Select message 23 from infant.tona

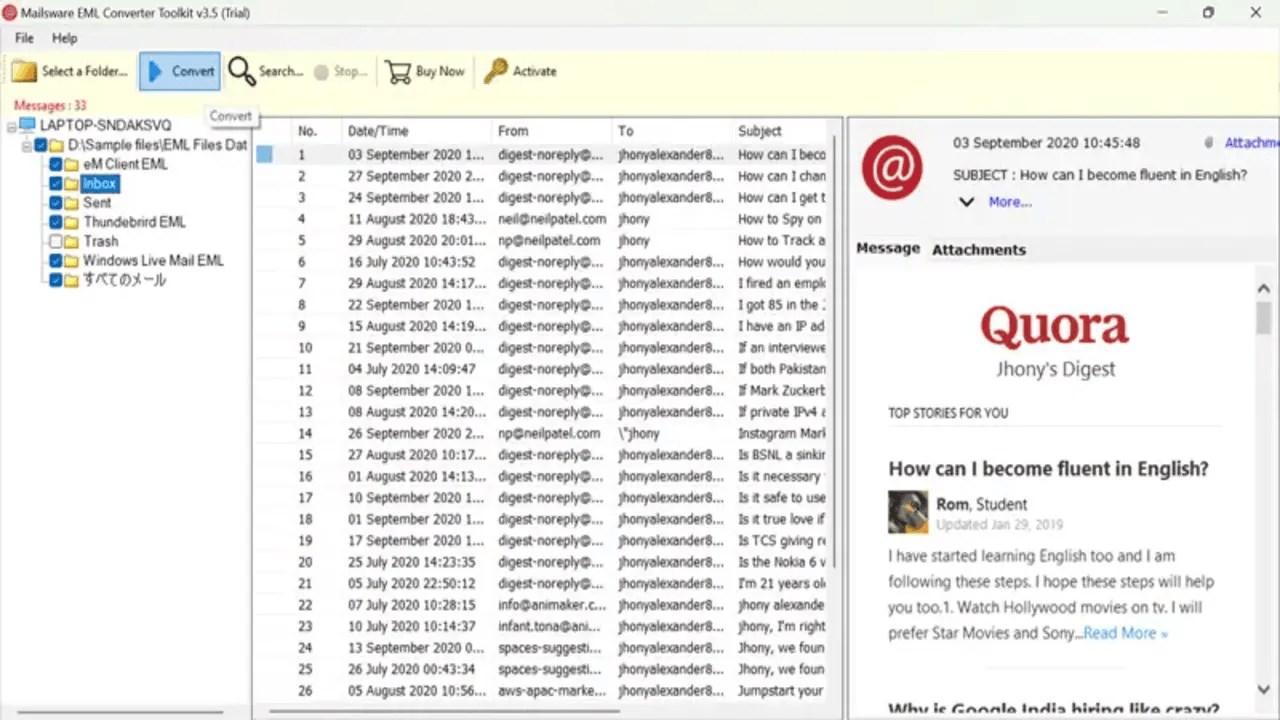click(541, 627)
